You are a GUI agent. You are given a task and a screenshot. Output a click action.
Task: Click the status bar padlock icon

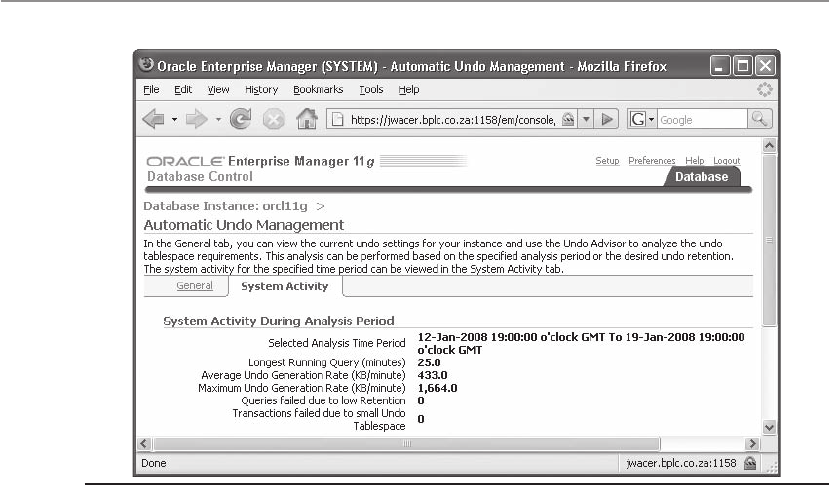tap(750, 463)
